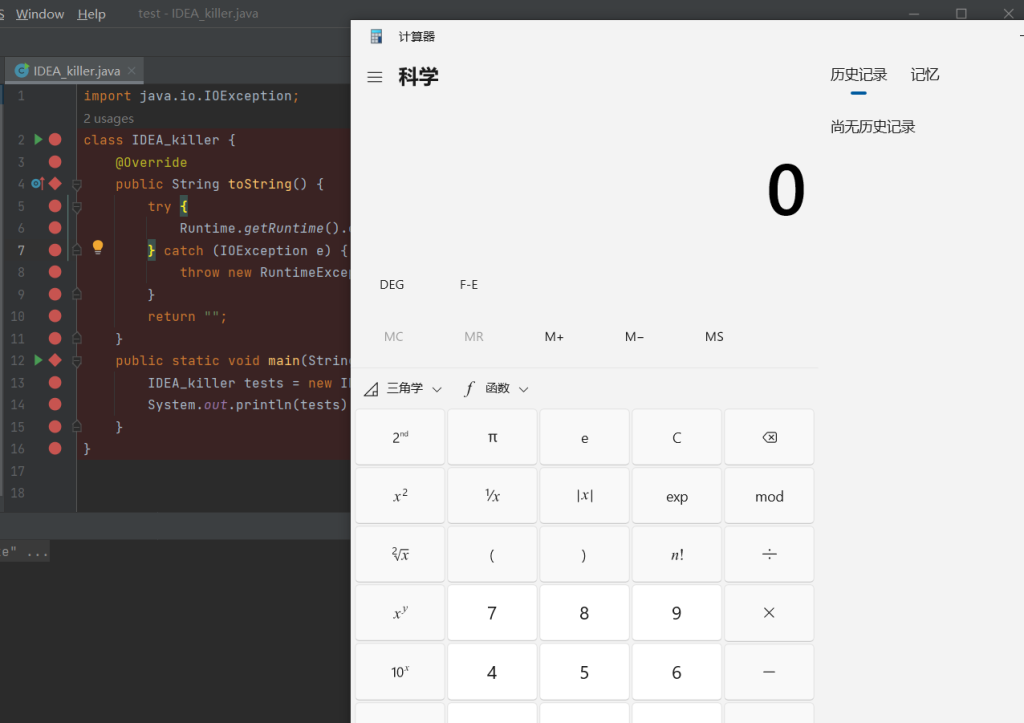Open the calculator hamburger navigation menu
Image resolution: width=1024 pixels, height=723 pixels.
click(x=375, y=77)
